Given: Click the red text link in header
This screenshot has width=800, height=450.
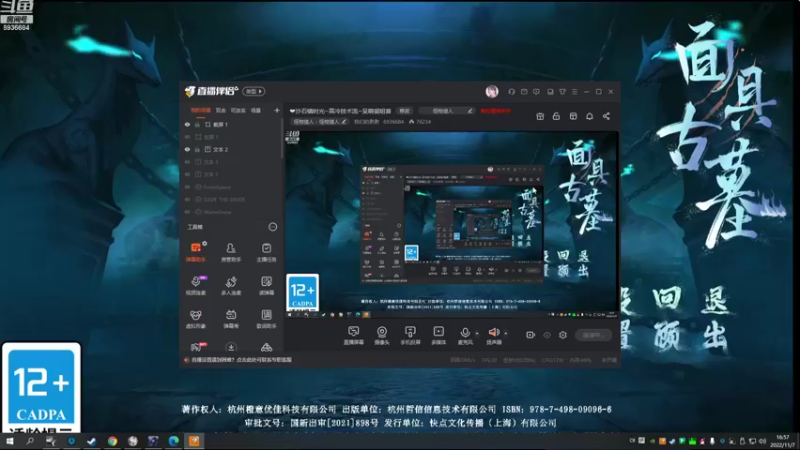Looking at the screenshot, I should click(x=495, y=111).
